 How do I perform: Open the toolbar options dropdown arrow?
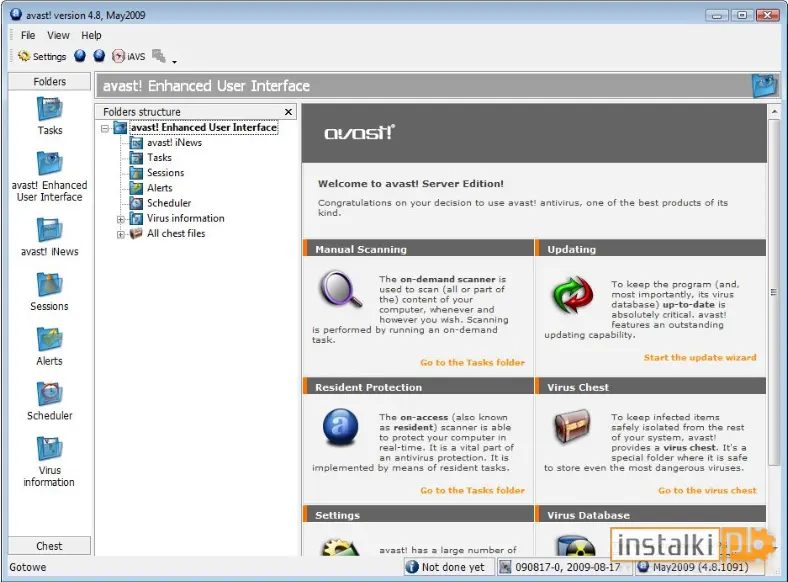(174, 61)
